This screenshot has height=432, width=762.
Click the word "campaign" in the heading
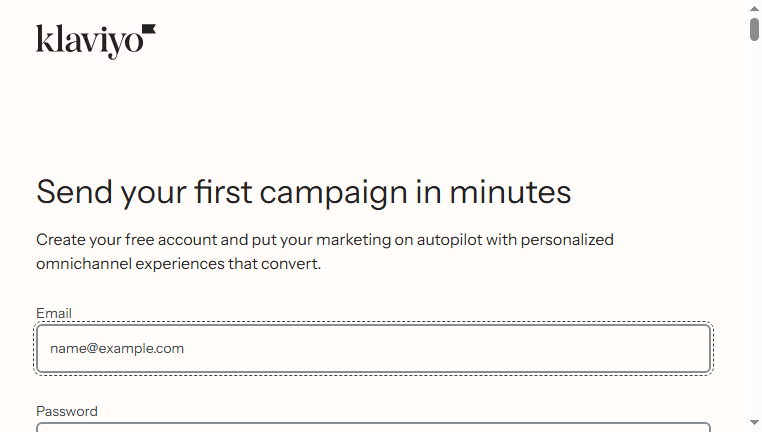pyautogui.click(x=333, y=193)
